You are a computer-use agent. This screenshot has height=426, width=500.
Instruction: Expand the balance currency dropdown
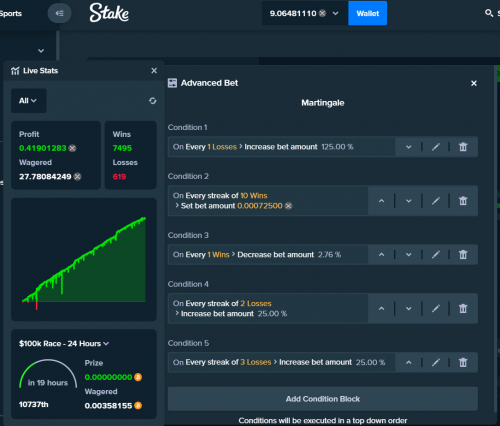335,13
